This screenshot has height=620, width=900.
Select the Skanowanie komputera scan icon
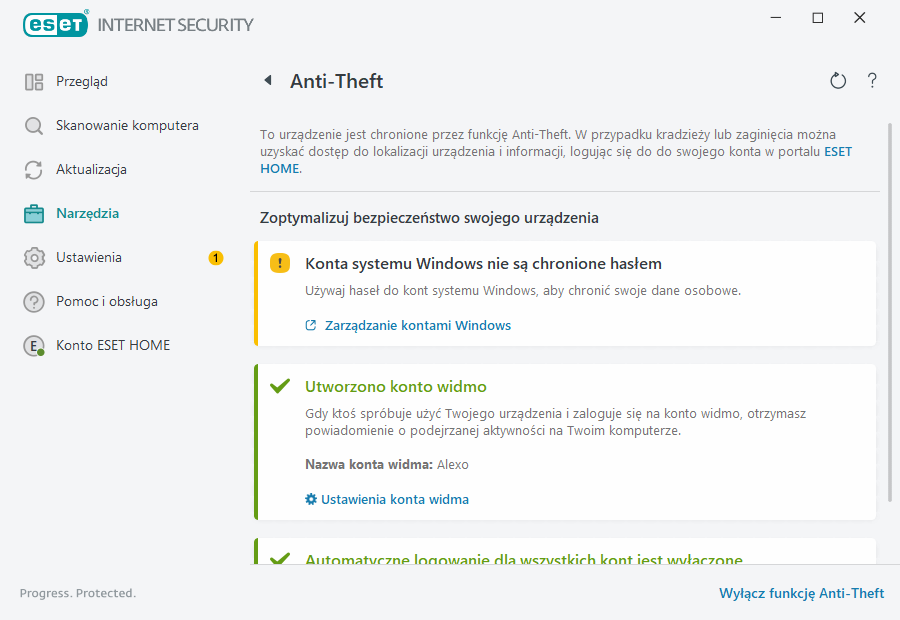33,125
